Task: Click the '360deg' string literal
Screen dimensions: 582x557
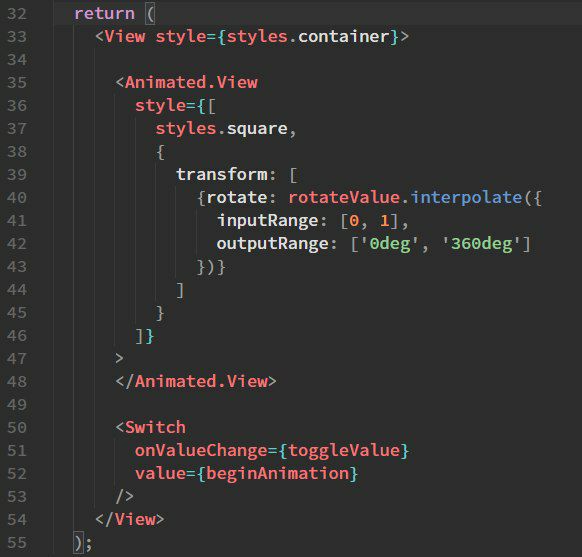Action: [481, 244]
